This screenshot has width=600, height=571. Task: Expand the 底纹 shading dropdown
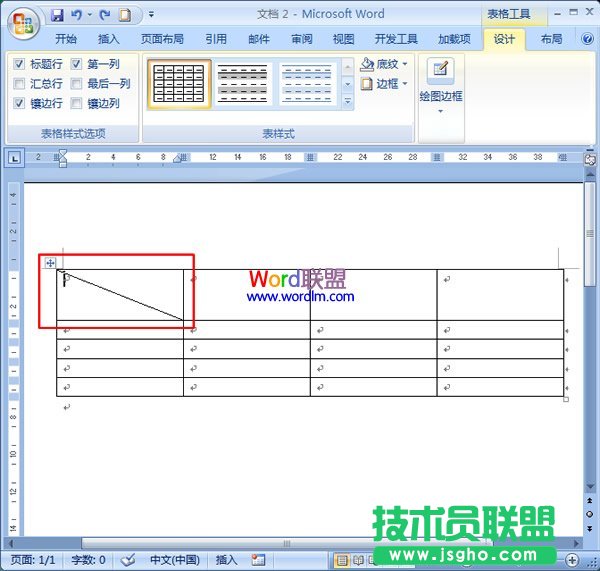(406, 64)
